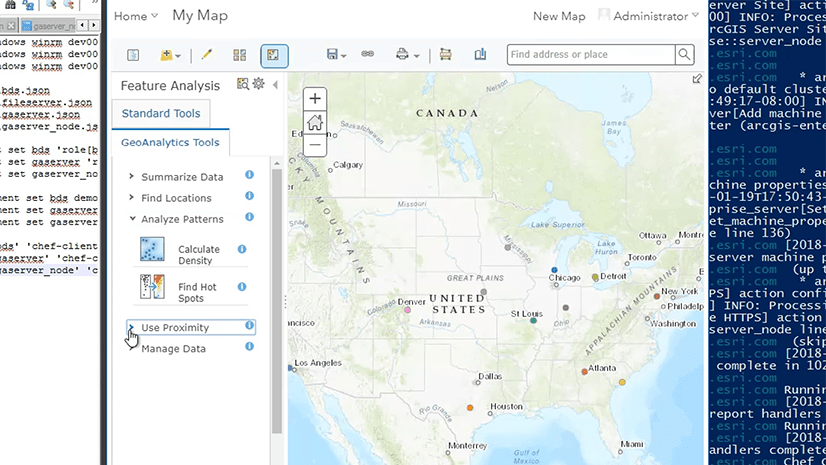Select the gaserver_node tab in editor
Viewport: 826px width, 465px height.
(x=49, y=25)
